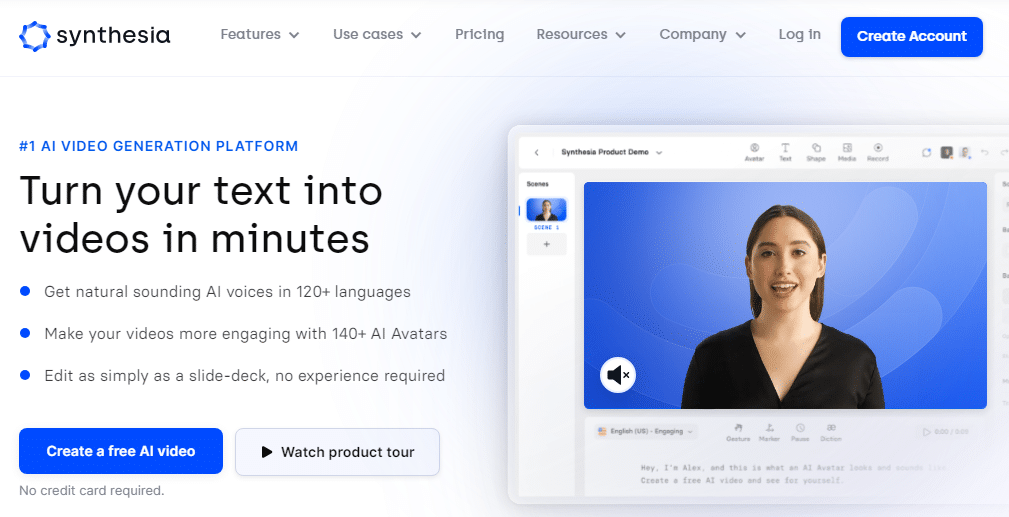Select the Avatar tool in the editor
The height and width of the screenshot is (517, 1009).
[x=754, y=151]
